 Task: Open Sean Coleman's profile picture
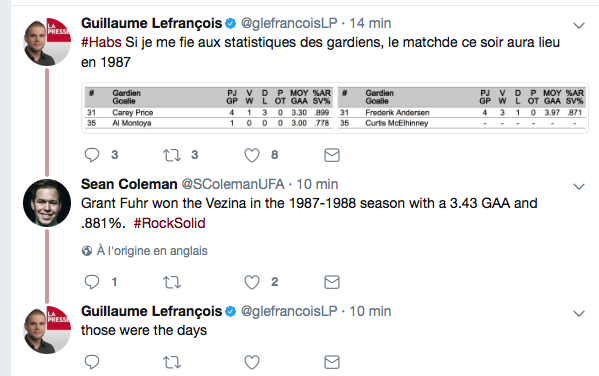(x=47, y=203)
